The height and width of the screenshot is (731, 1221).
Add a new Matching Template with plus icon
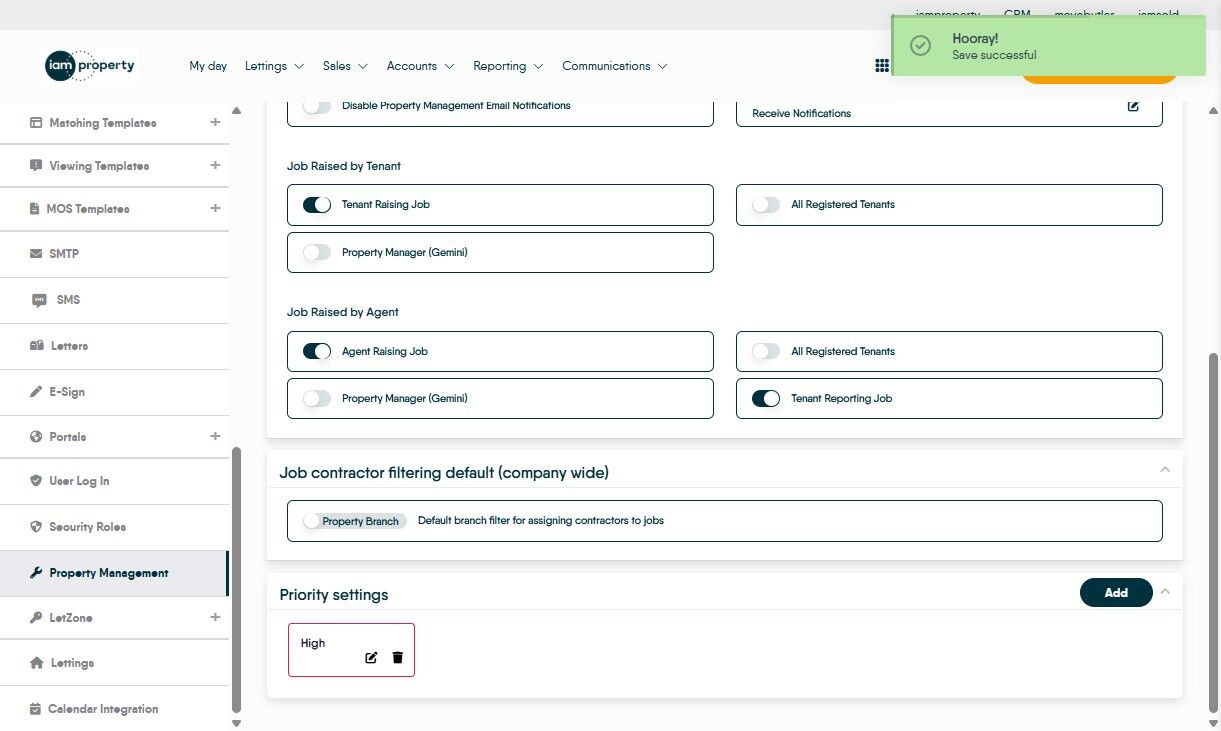(x=215, y=123)
